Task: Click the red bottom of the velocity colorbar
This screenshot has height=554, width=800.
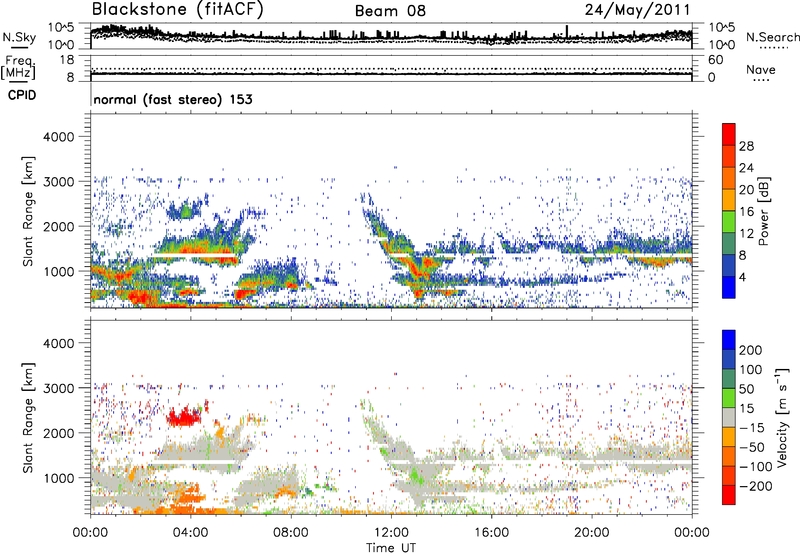Action: point(729,495)
